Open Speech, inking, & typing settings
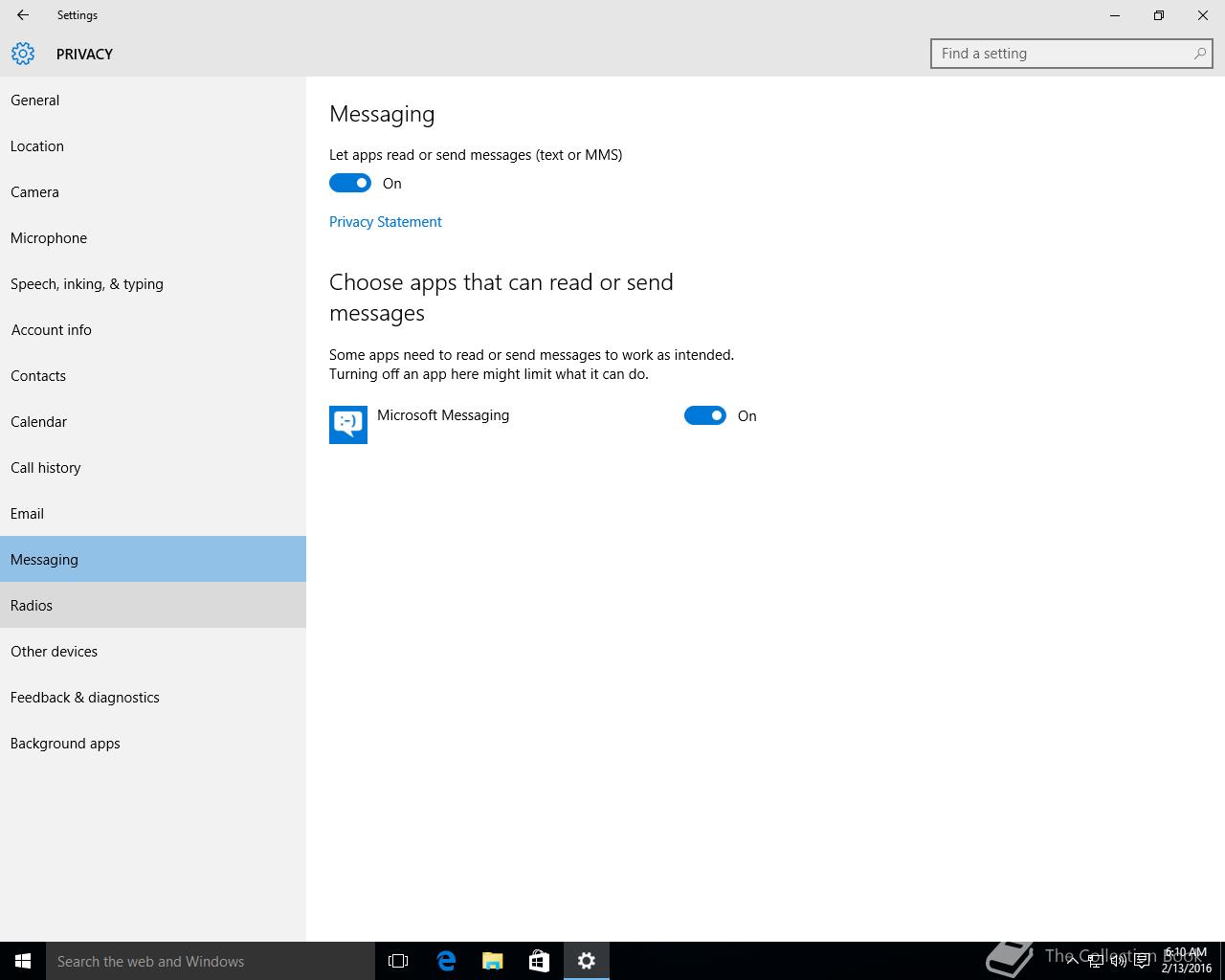The image size is (1225, 980). coord(153,283)
